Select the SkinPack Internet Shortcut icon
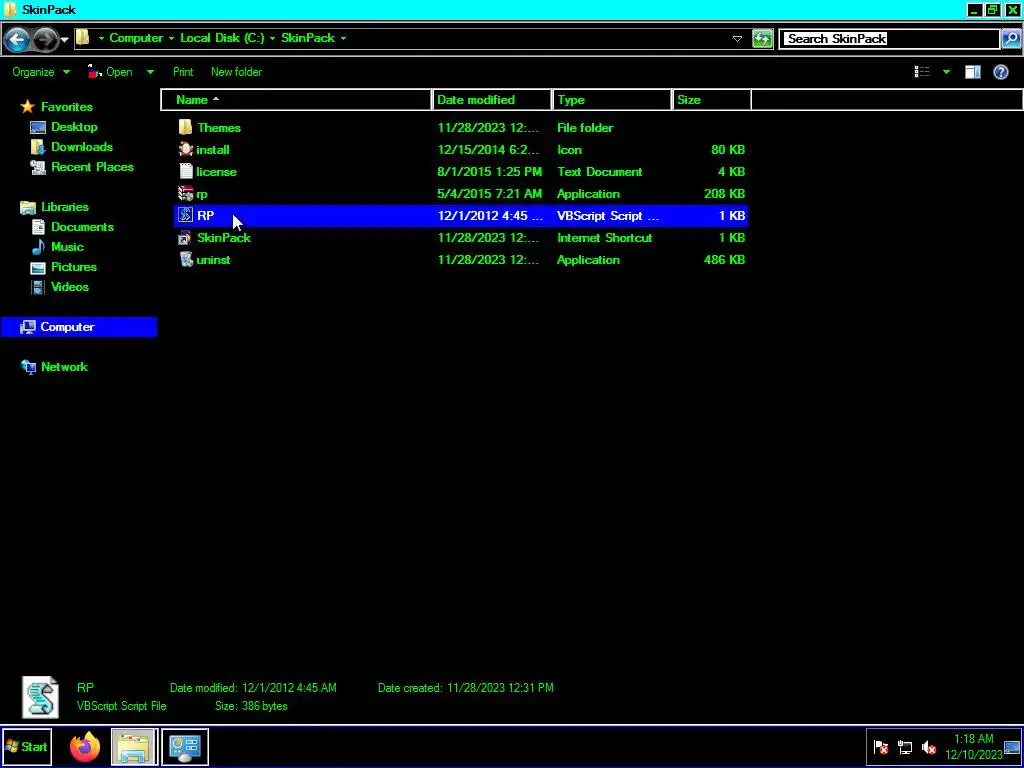 click(x=185, y=238)
